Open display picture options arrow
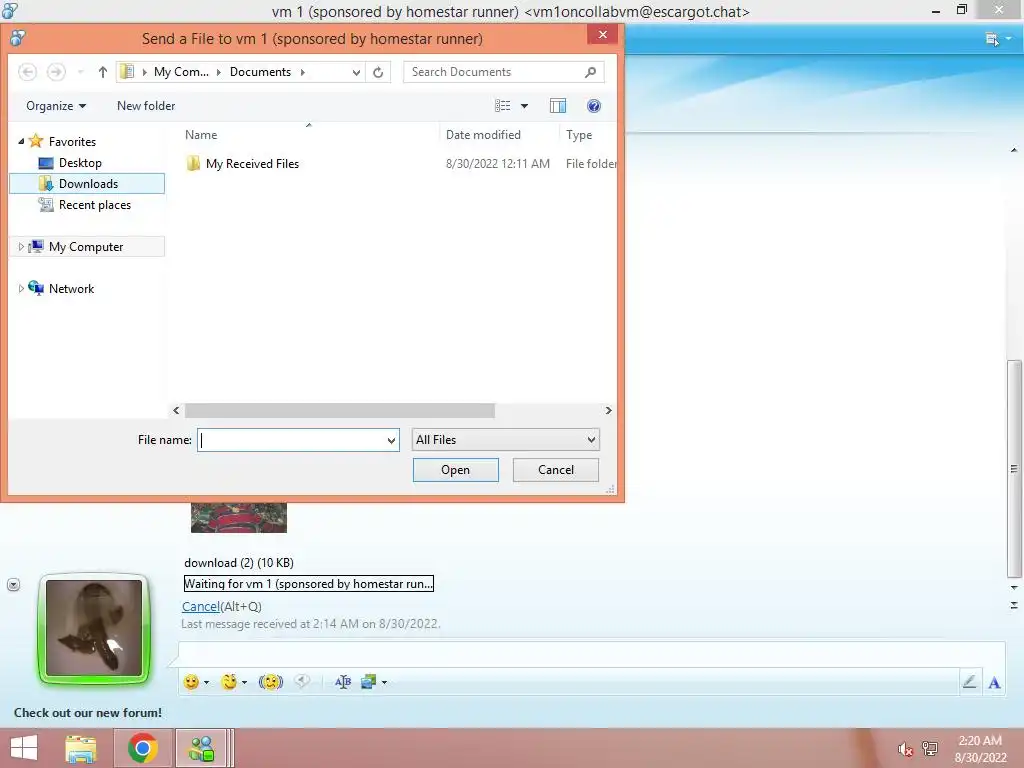 tap(13, 584)
